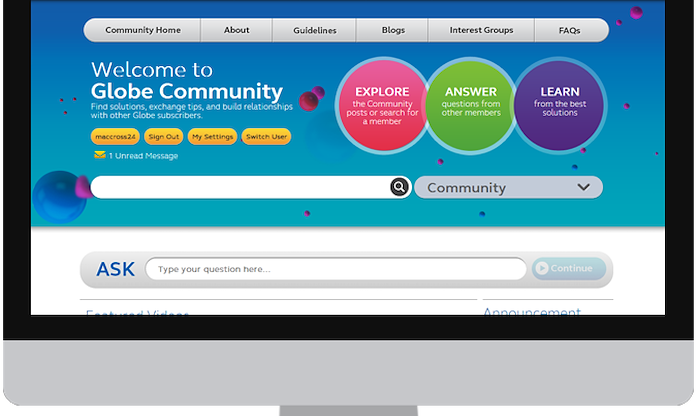Open the maccross24 profile button
Viewport: 700px width, 416px height.
pos(115,137)
